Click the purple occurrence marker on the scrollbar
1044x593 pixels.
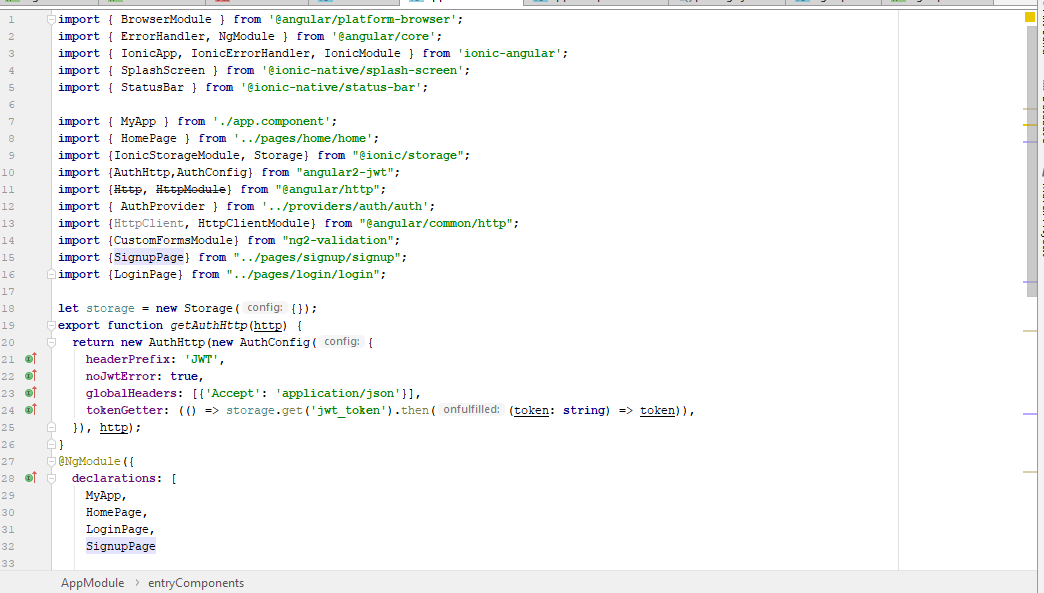pyautogui.click(x=1030, y=143)
